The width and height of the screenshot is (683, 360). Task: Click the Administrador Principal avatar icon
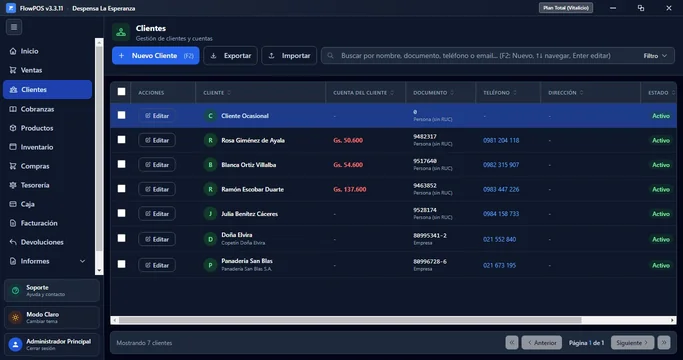pos(16,344)
